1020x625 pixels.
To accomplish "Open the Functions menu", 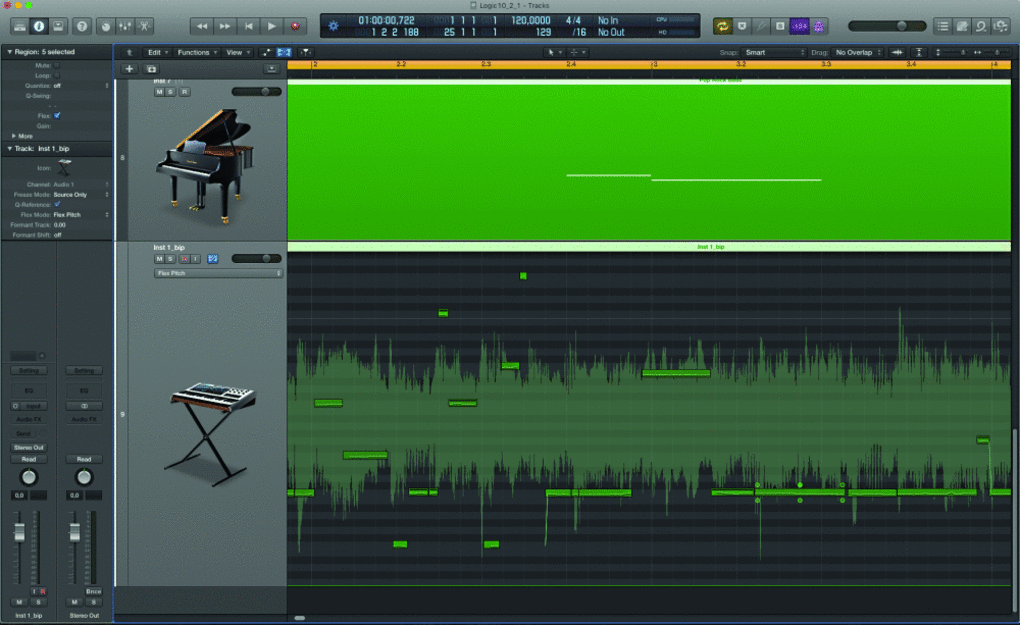I will click(x=197, y=53).
